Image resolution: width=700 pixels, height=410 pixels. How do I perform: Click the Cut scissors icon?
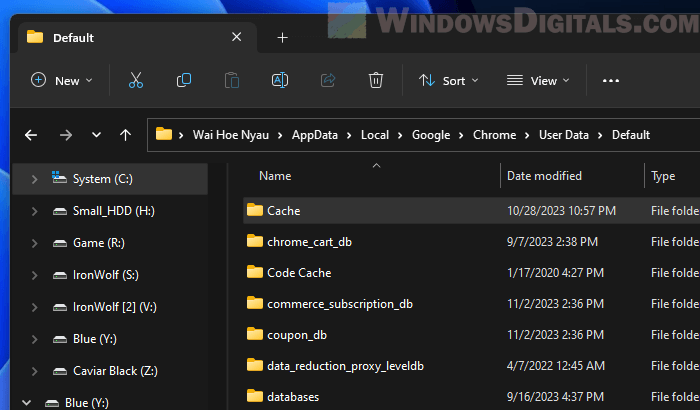click(136, 80)
